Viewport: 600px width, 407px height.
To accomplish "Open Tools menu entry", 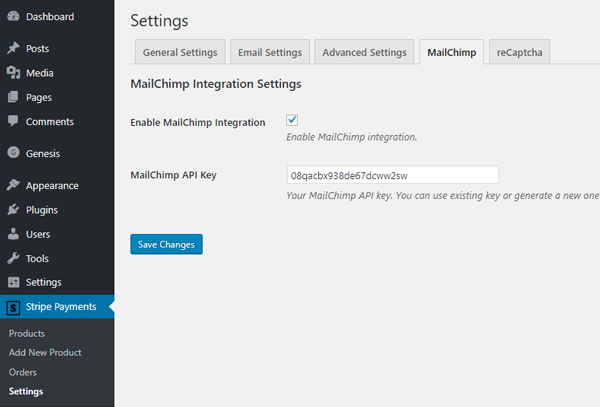I will click(x=38, y=259).
